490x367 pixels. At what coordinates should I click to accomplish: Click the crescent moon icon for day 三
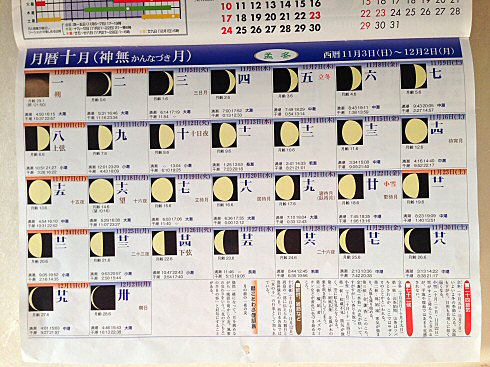(161, 83)
